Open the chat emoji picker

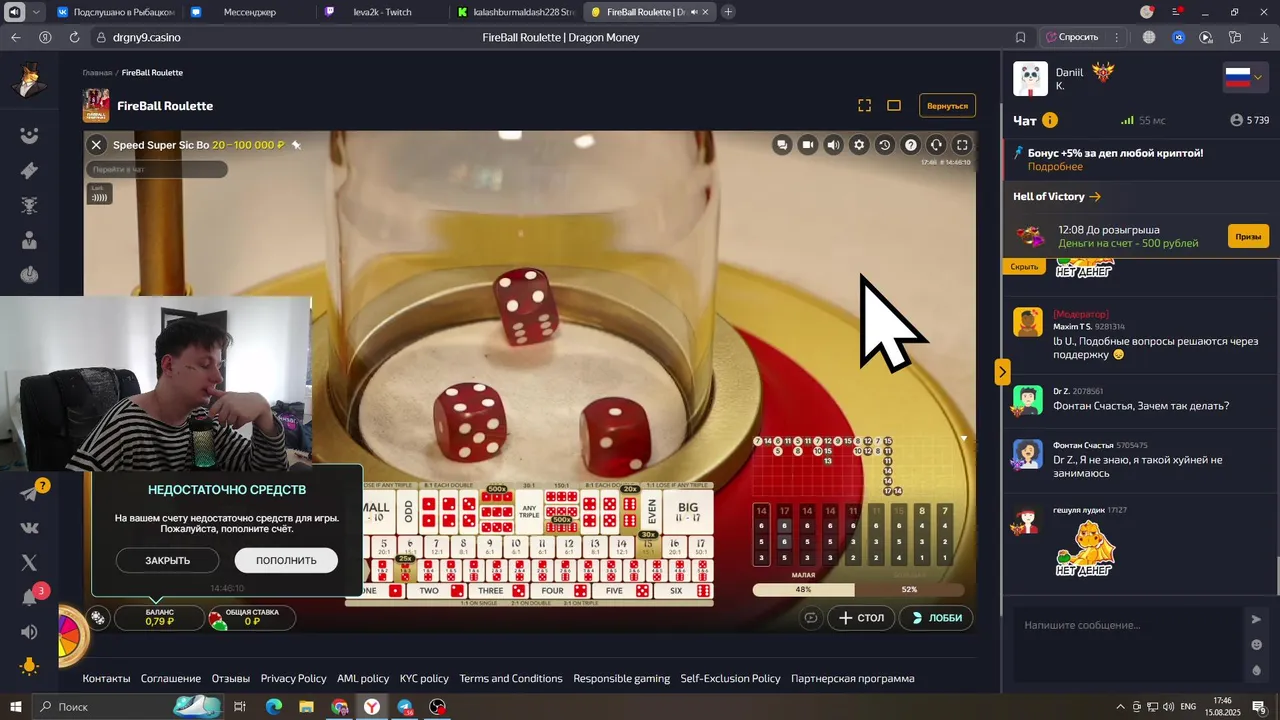(1257, 645)
